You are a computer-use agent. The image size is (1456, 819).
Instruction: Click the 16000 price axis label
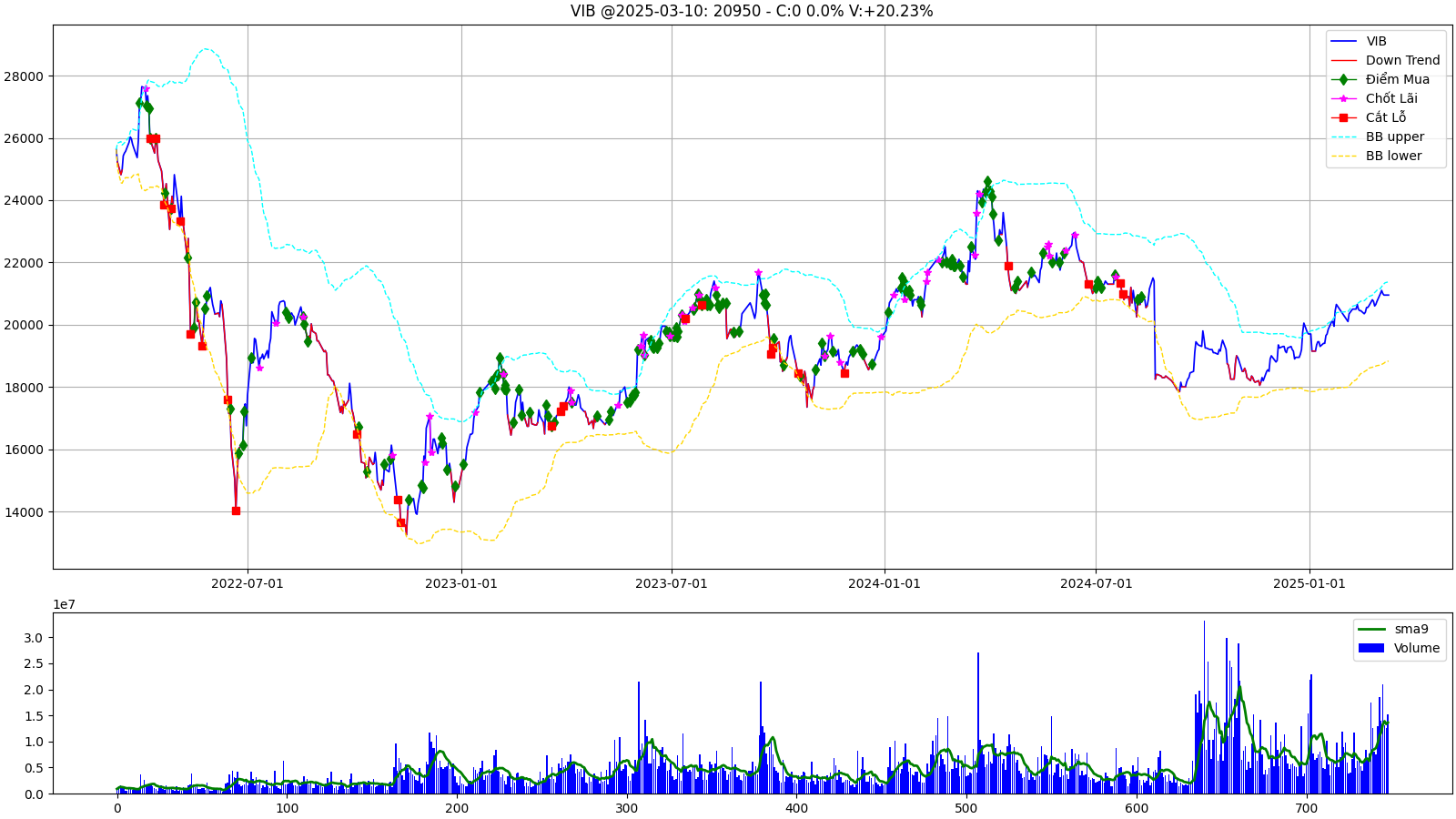24,450
